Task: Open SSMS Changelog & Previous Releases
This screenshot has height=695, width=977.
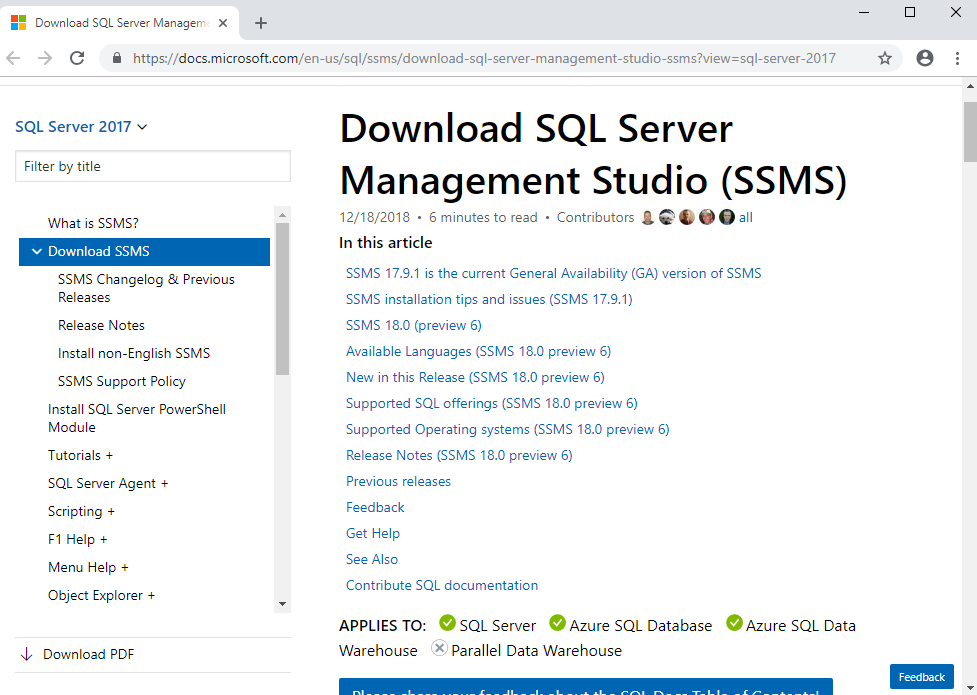Action: [146, 288]
